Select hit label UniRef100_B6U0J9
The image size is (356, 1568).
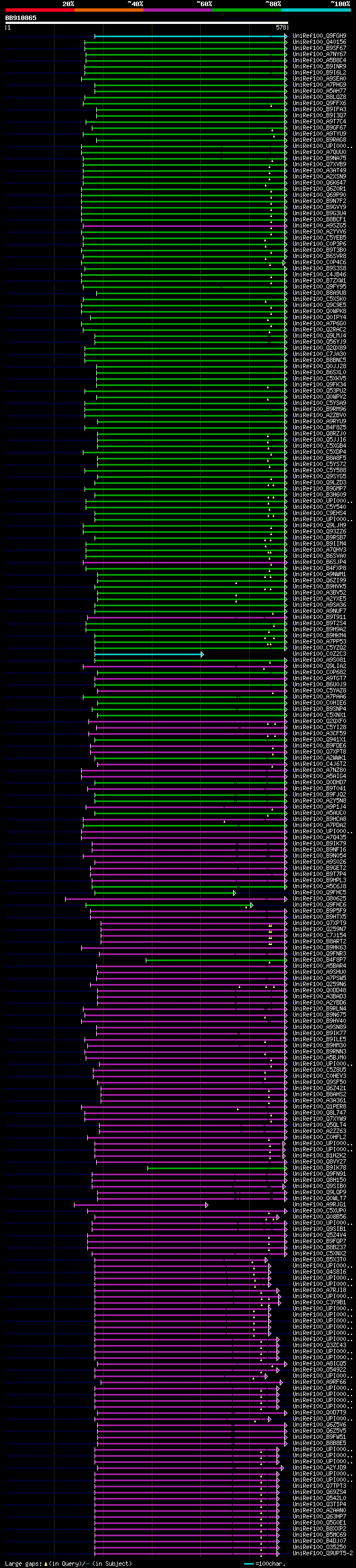319,684
